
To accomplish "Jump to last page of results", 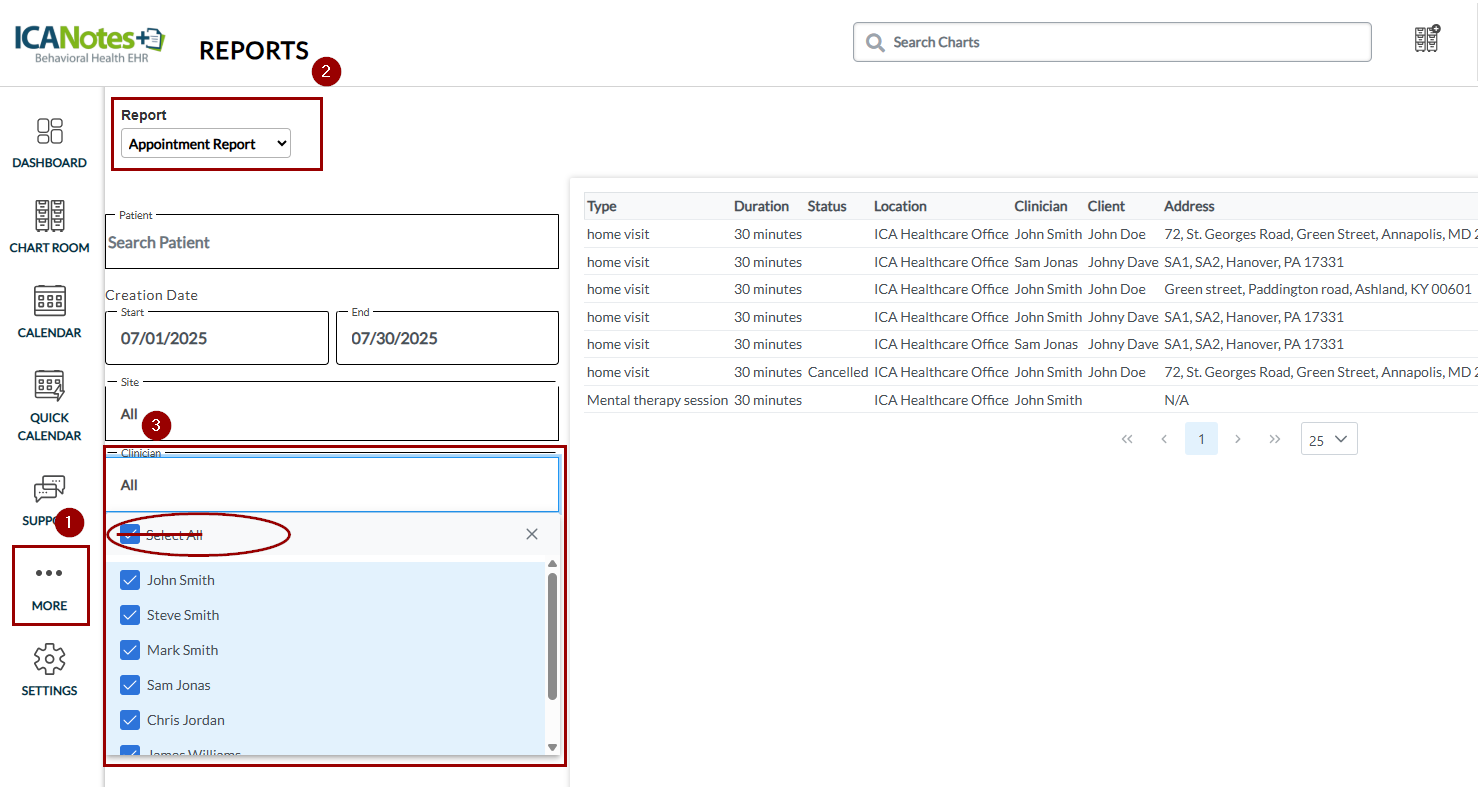I will point(1275,439).
